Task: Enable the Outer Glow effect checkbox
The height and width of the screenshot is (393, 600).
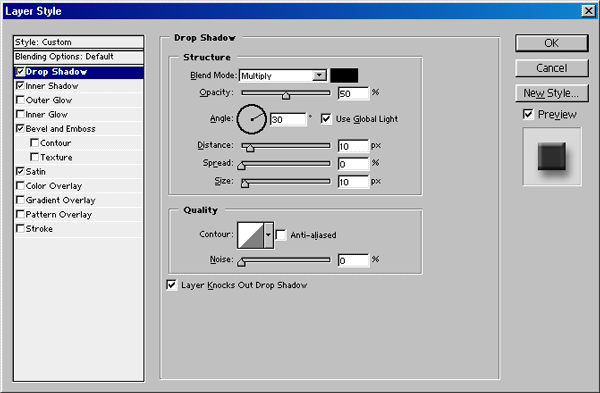Action: point(20,100)
